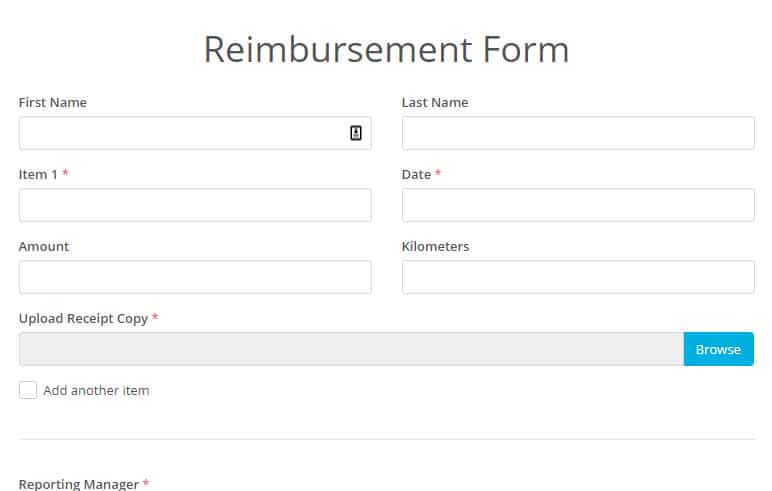Click the blue Browse button
Viewport: 772px width, 491px height.
718,349
